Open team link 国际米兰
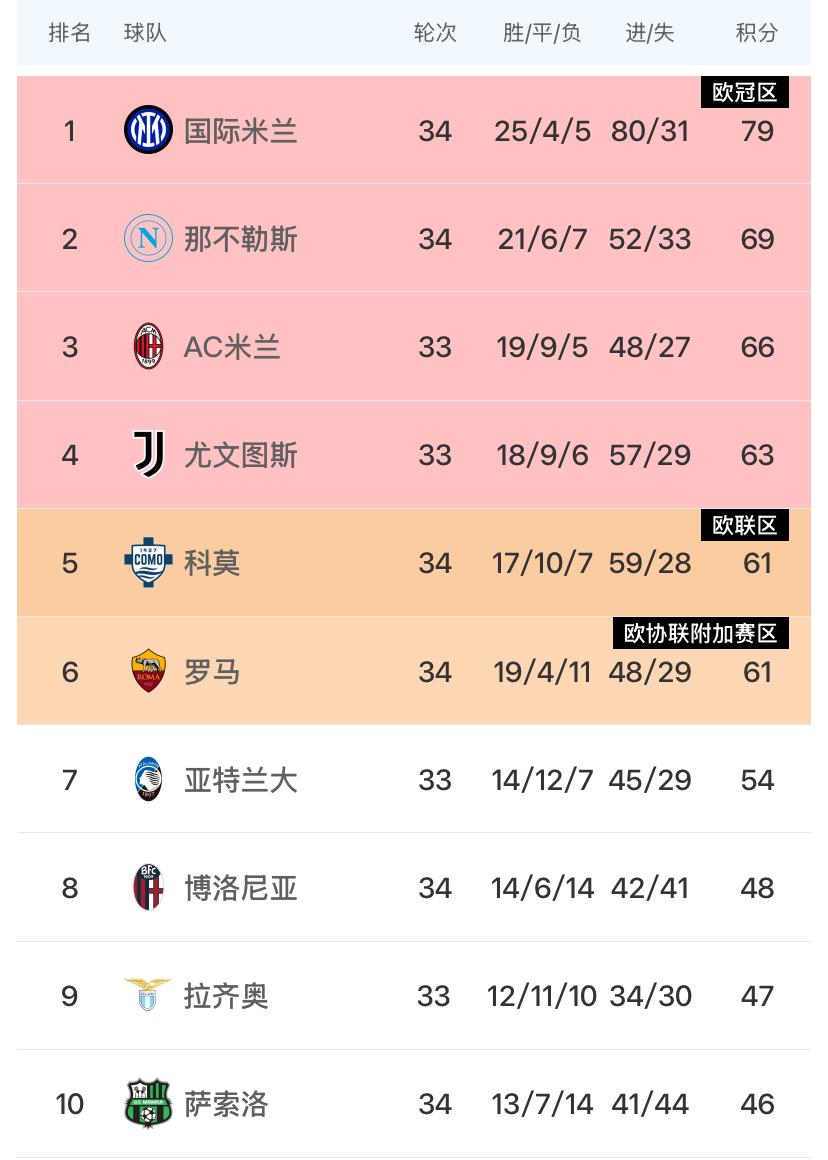828x1160 pixels. click(240, 131)
